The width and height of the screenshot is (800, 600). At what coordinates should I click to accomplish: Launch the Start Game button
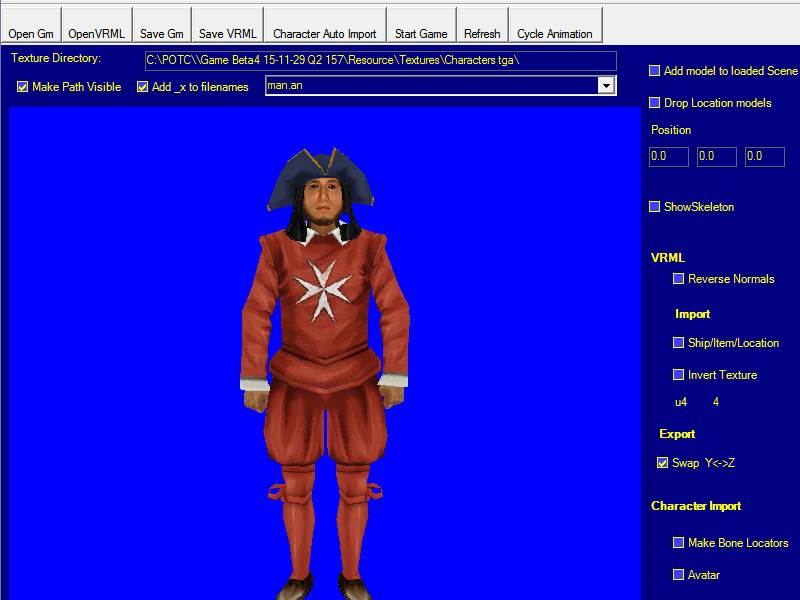coord(421,25)
